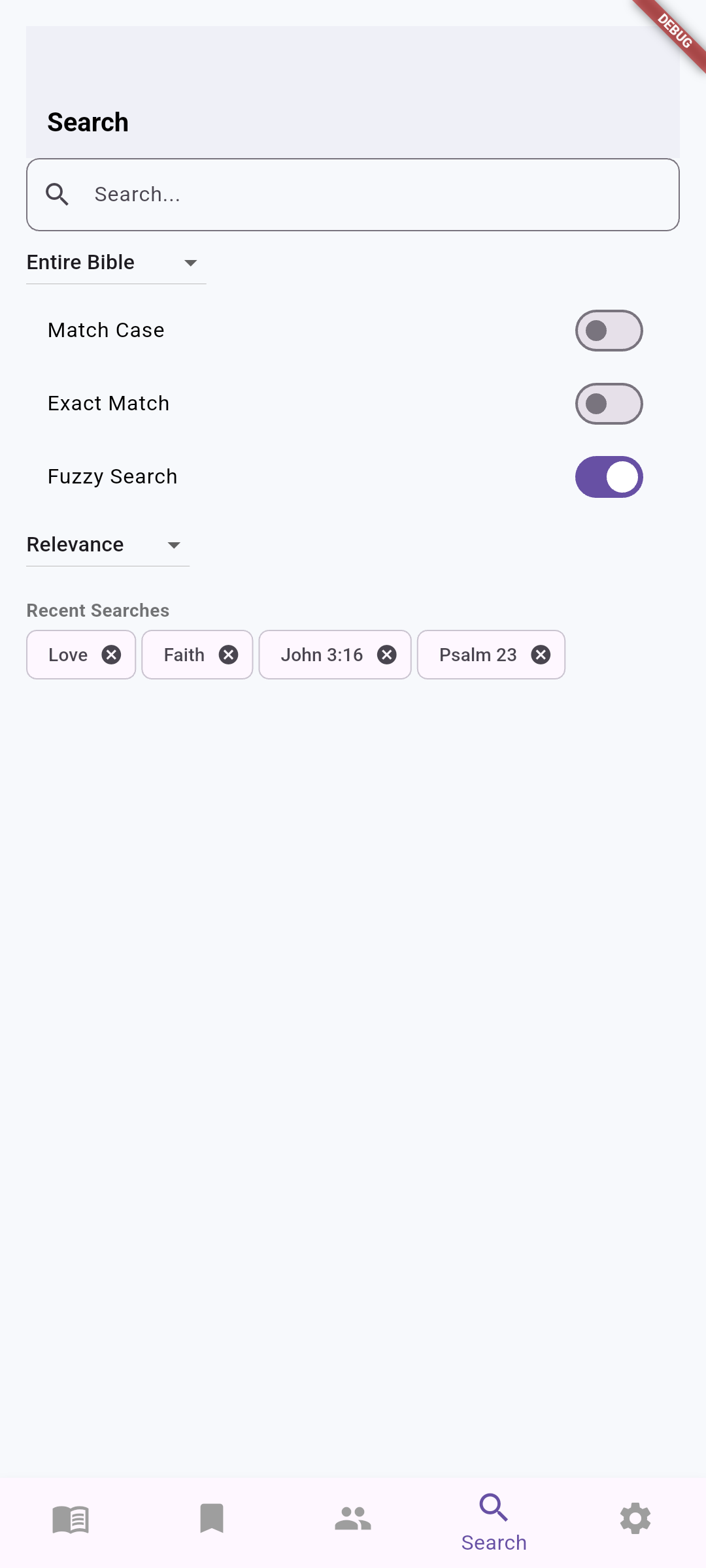Open the Bookmarks icon in bottom navigation
Image resolution: width=706 pixels, height=1568 pixels.
point(211,1519)
